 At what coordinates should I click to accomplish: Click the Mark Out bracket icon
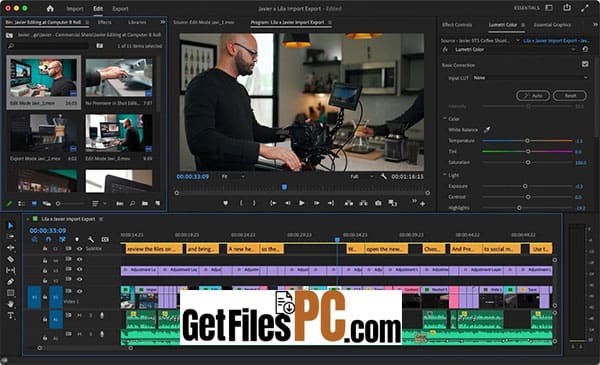point(254,203)
